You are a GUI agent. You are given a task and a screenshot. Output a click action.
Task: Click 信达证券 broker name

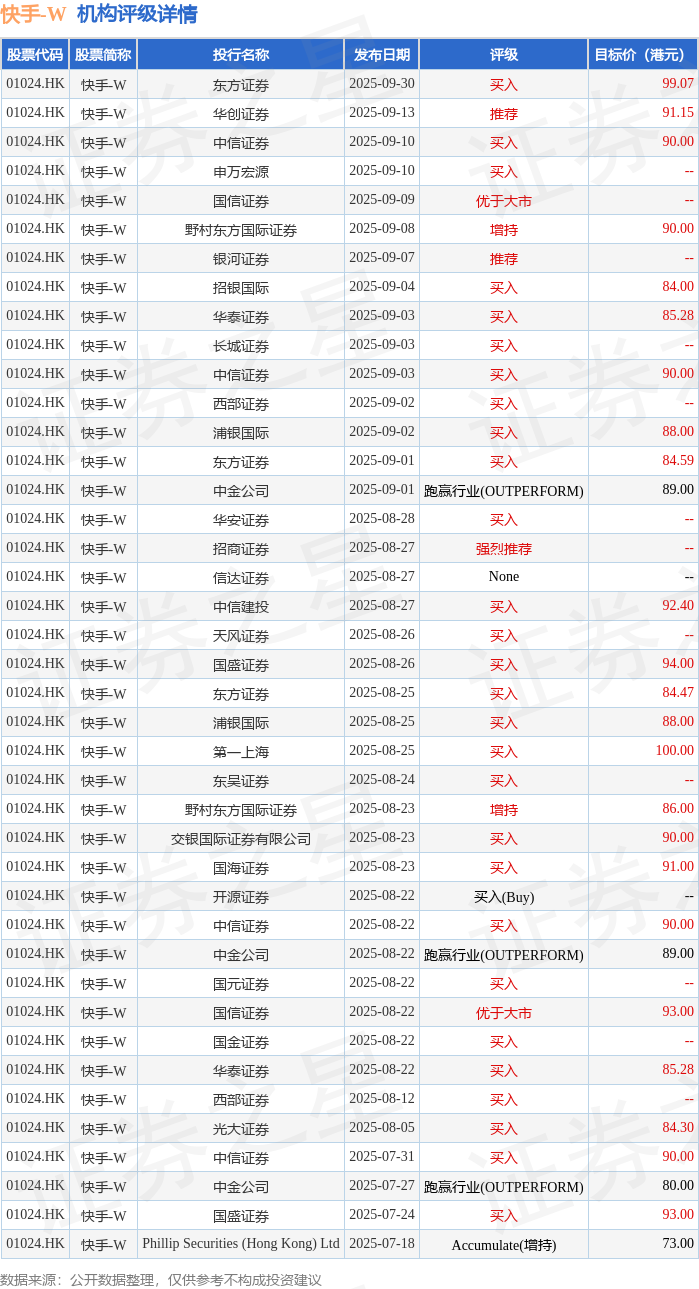(x=241, y=577)
